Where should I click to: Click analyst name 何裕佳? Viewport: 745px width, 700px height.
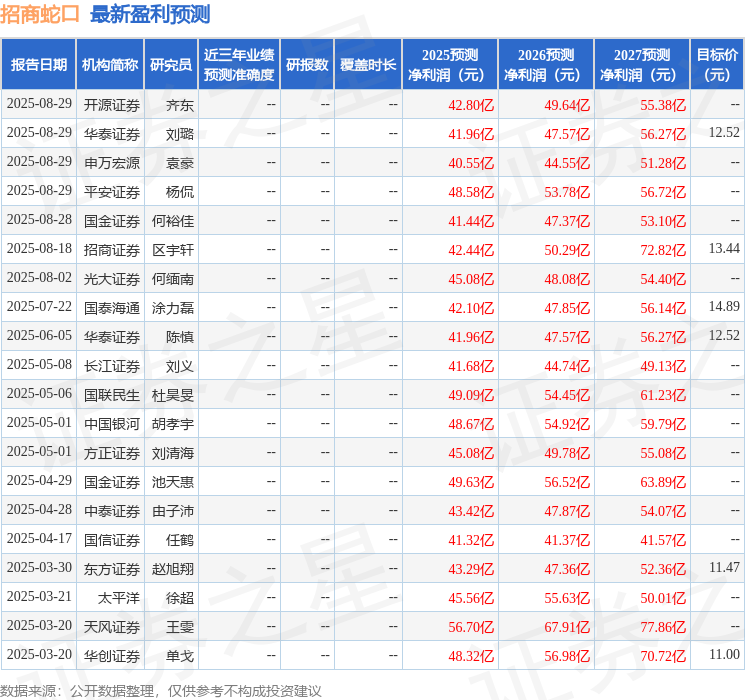(173, 221)
